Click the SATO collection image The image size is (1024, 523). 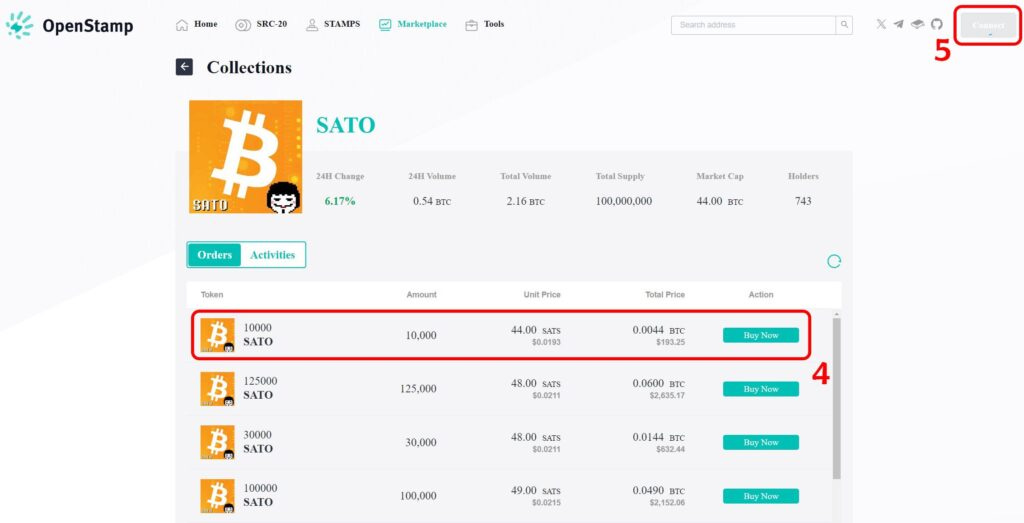point(246,157)
